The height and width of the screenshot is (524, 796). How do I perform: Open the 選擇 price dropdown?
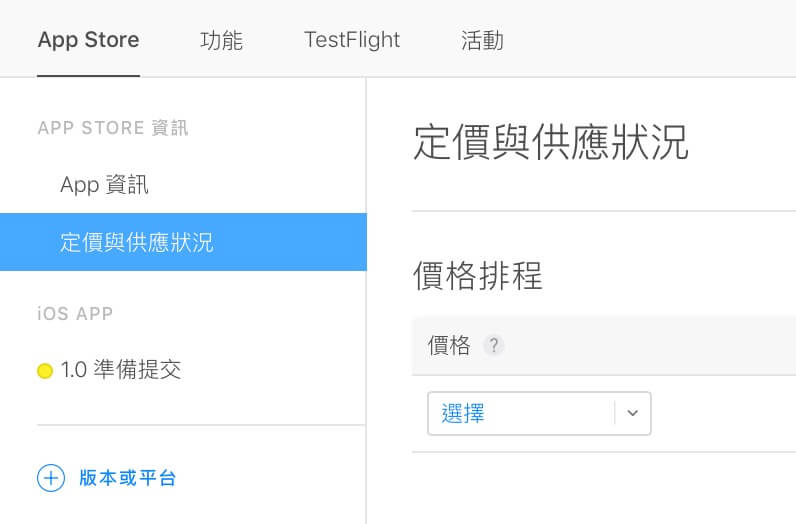(x=539, y=413)
